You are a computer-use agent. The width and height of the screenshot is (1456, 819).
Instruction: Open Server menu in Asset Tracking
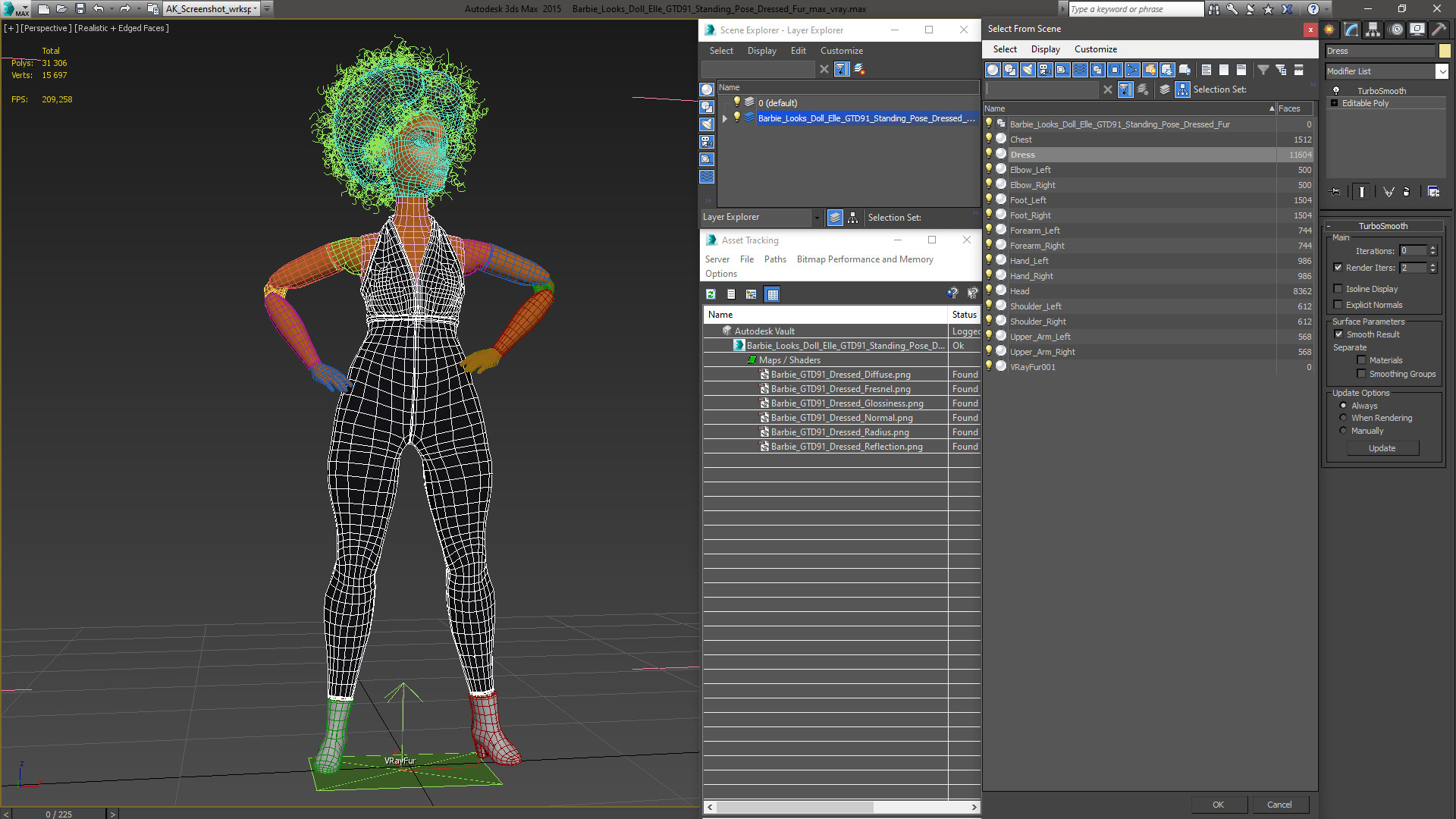(717, 259)
